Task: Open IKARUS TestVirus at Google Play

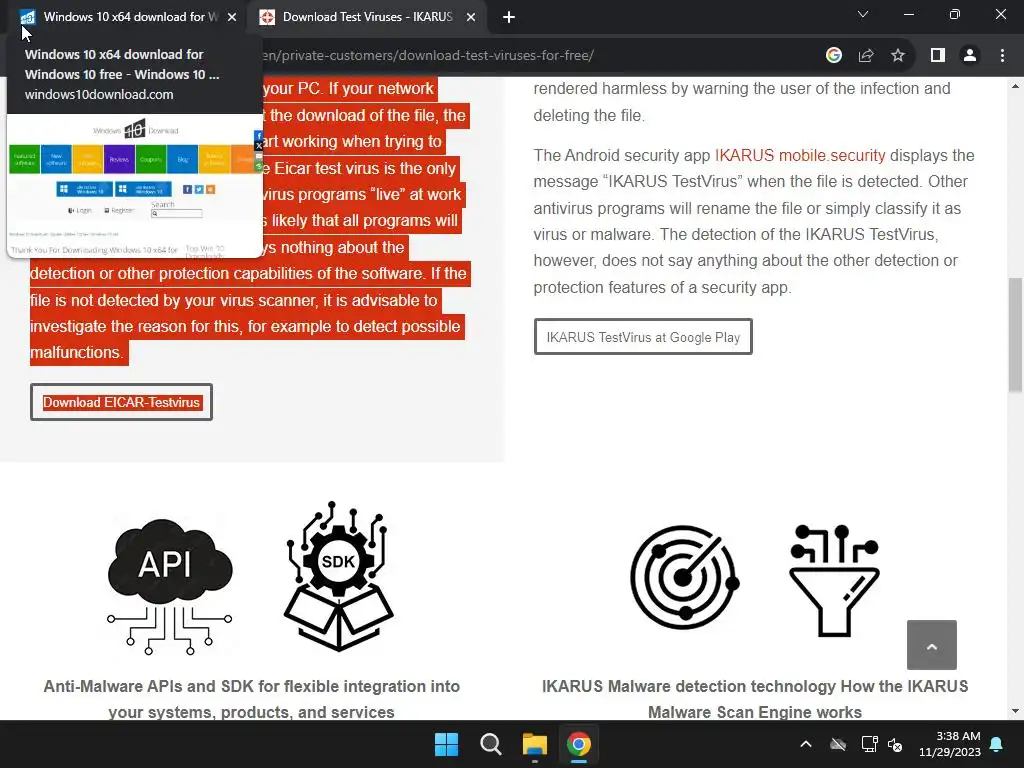Action: point(643,337)
